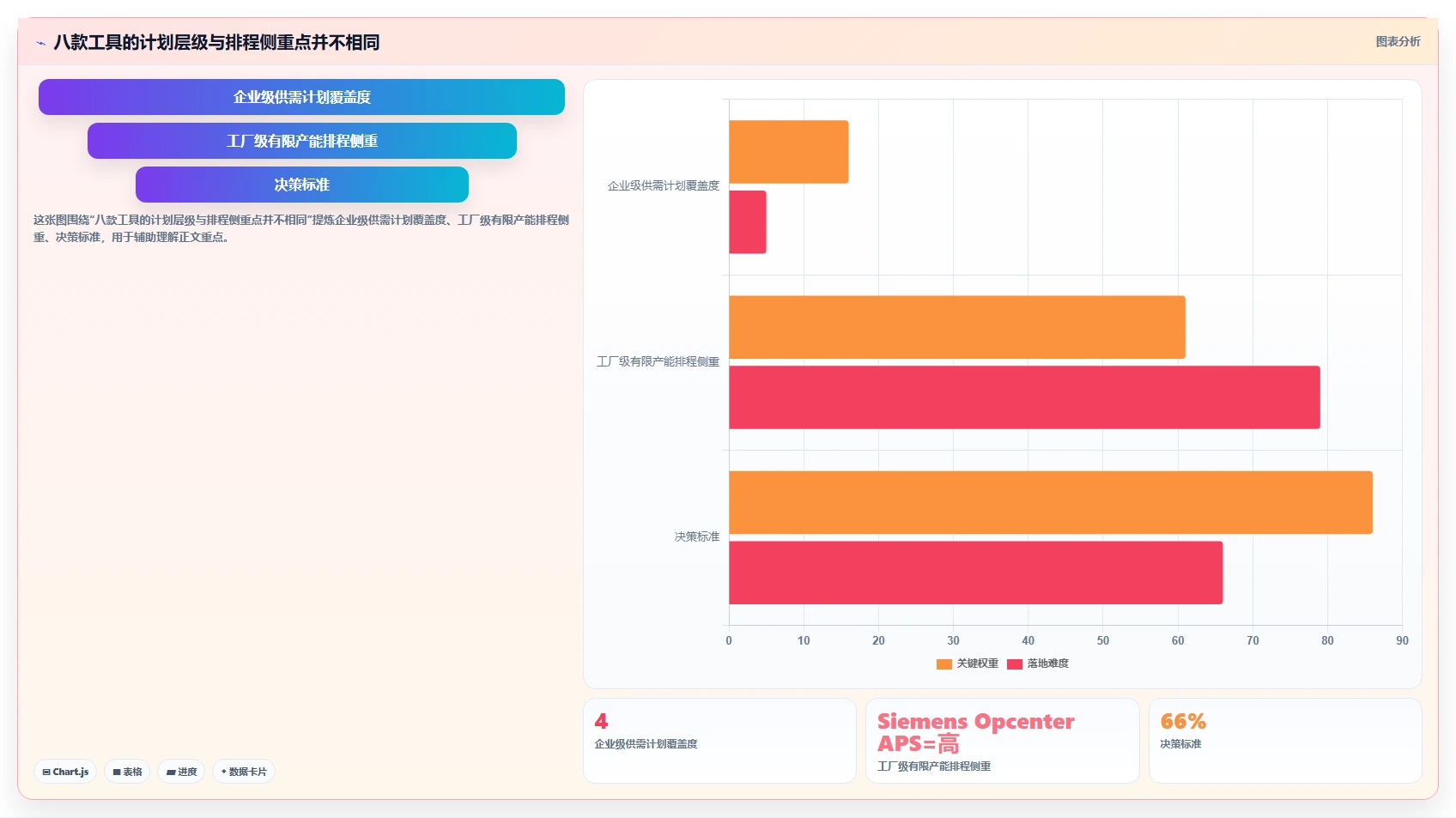Click the 进度 tag chip
Image resolution: width=1456 pixels, height=818 pixels.
coord(181,772)
